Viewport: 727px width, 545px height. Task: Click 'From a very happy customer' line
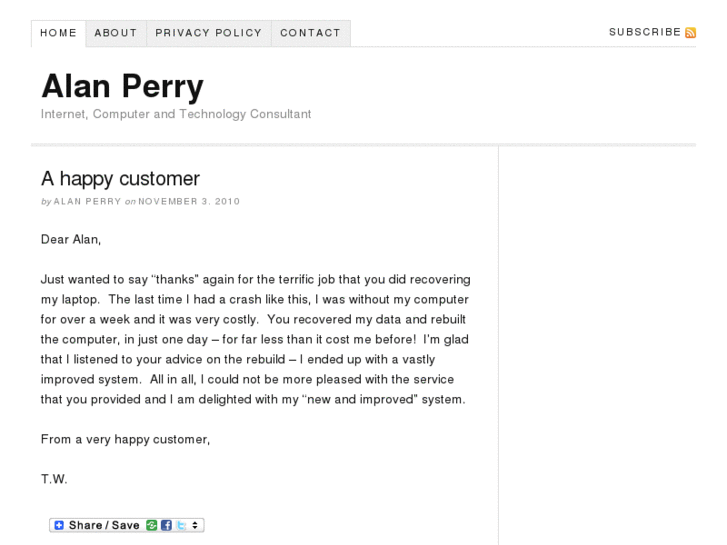tap(125, 439)
